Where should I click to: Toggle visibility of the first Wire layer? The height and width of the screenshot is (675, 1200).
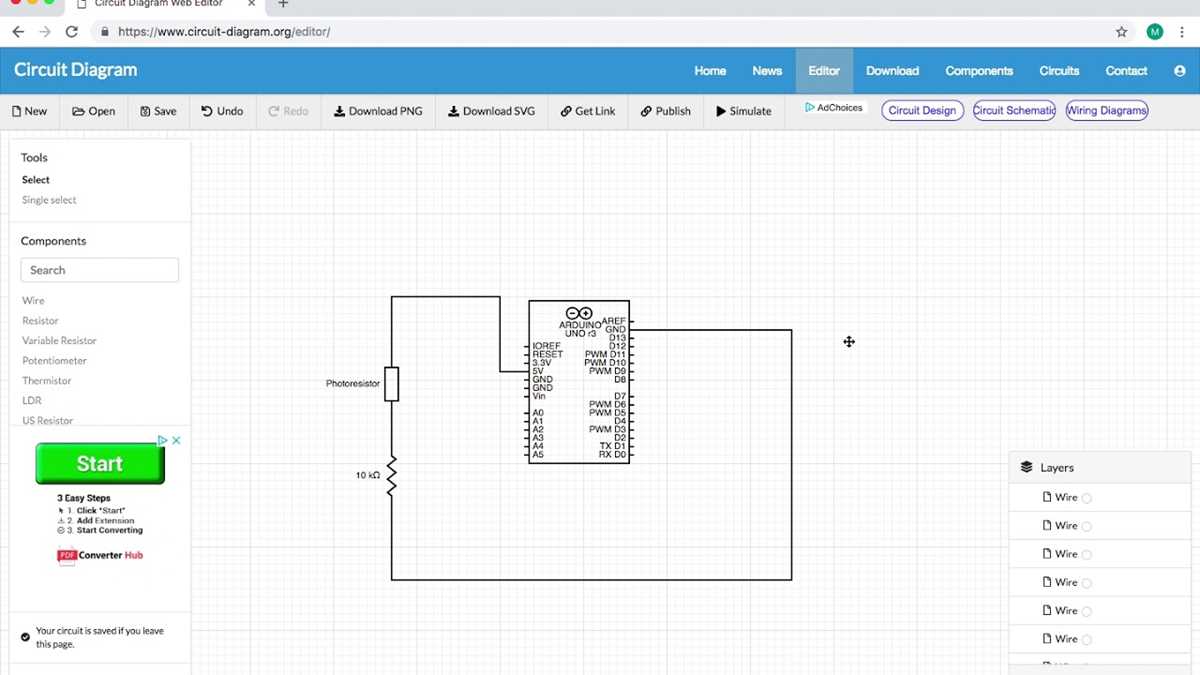[x=1087, y=498]
